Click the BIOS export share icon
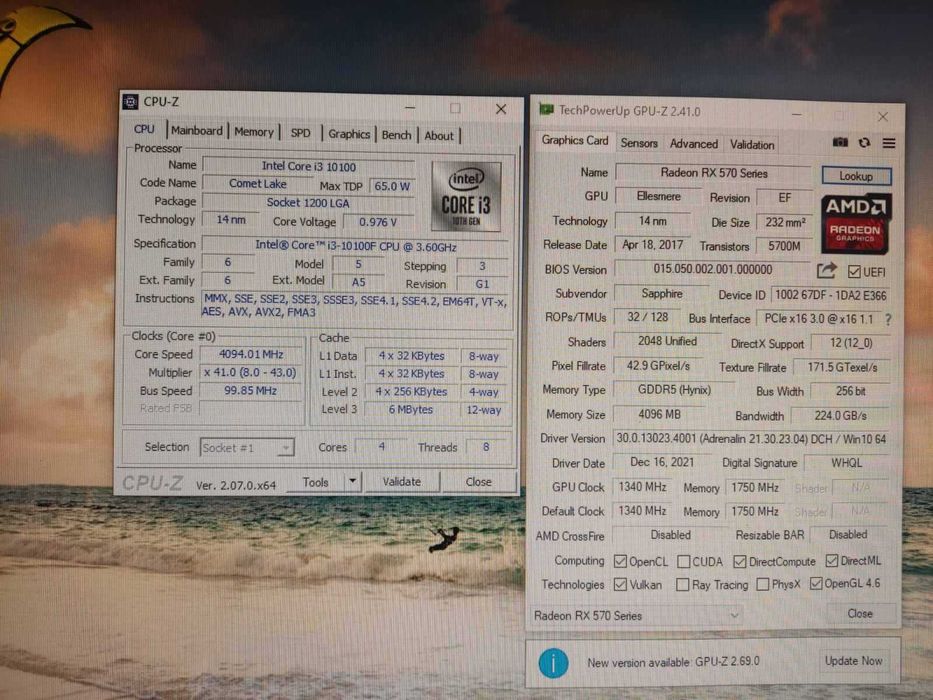 tap(826, 271)
